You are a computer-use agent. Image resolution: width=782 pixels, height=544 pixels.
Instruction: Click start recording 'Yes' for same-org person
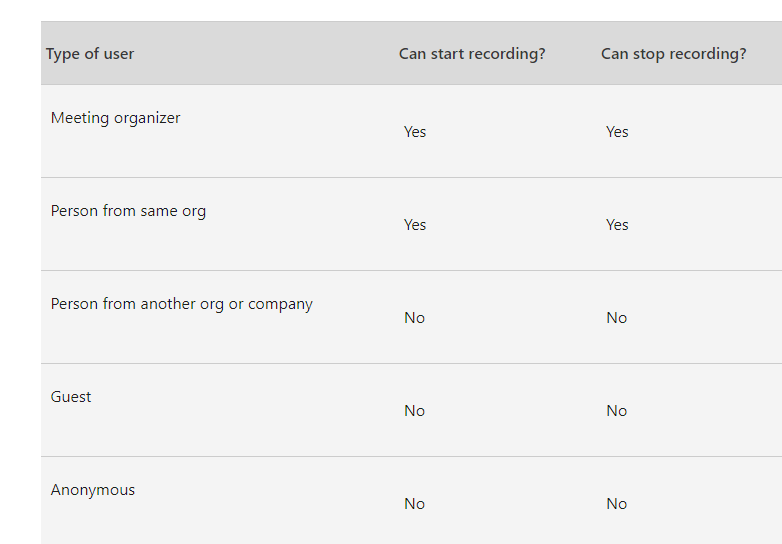pos(415,225)
